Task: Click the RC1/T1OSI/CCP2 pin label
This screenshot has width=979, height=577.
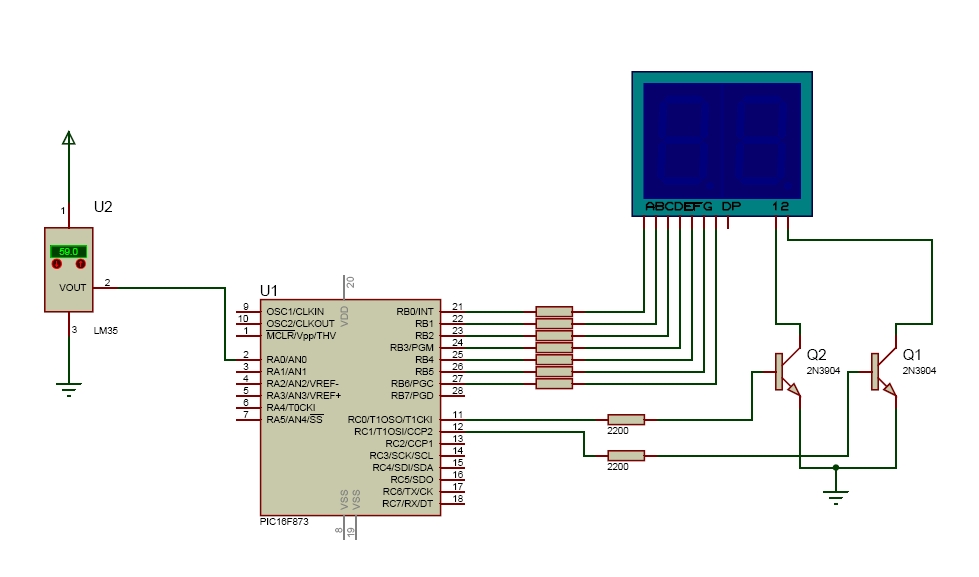Action: click(x=393, y=432)
